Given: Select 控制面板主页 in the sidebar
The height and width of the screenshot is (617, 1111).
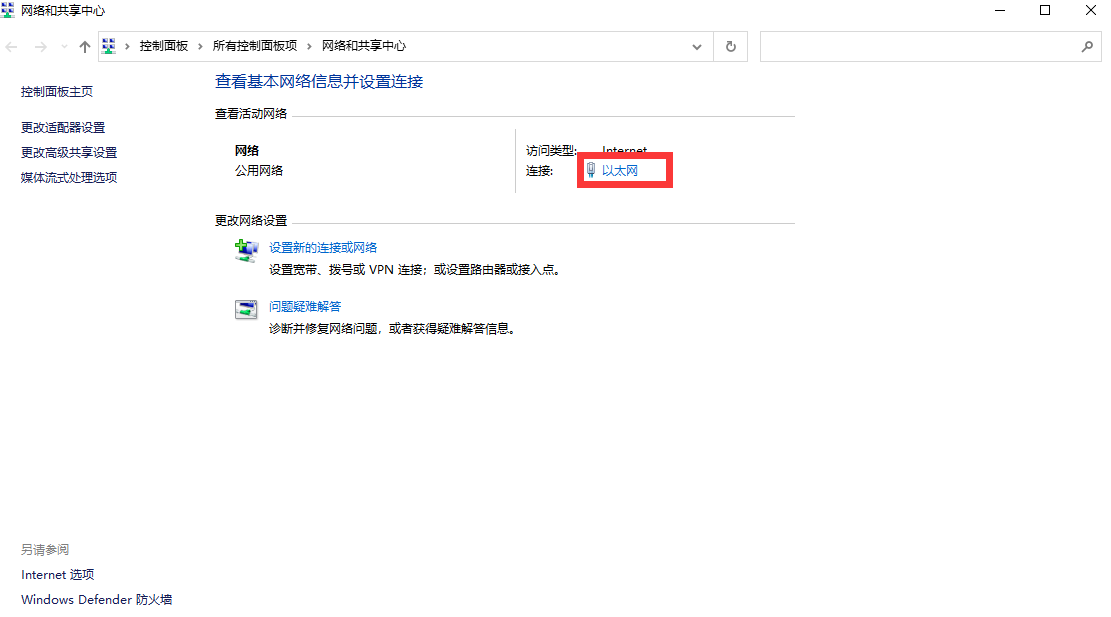Looking at the screenshot, I should pos(55,90).
